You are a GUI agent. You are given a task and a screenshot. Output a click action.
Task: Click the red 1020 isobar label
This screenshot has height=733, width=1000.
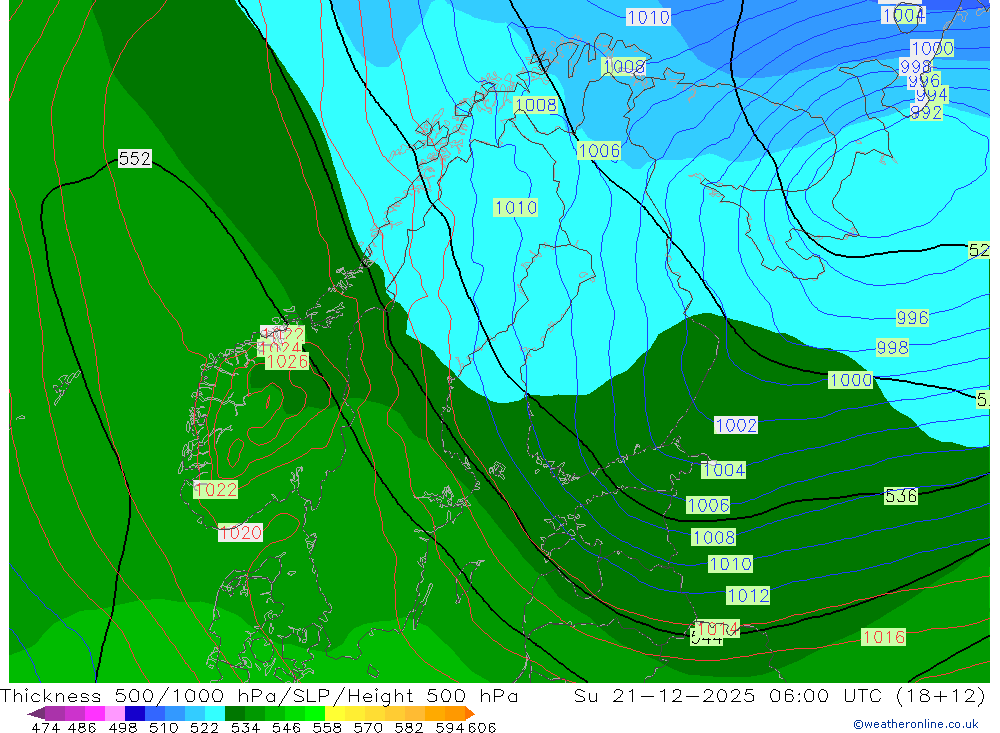tap(240, 533)
